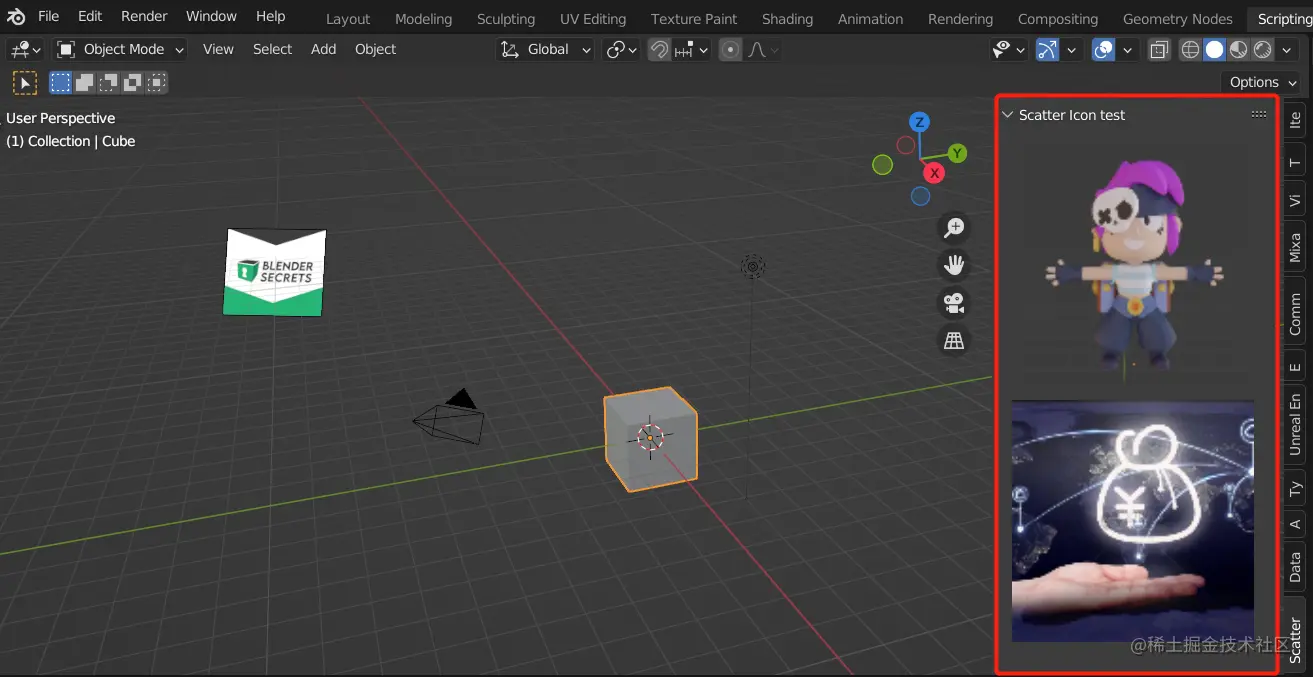
Task: Choose Set a new selection mode icon
Action: [61, 83]
